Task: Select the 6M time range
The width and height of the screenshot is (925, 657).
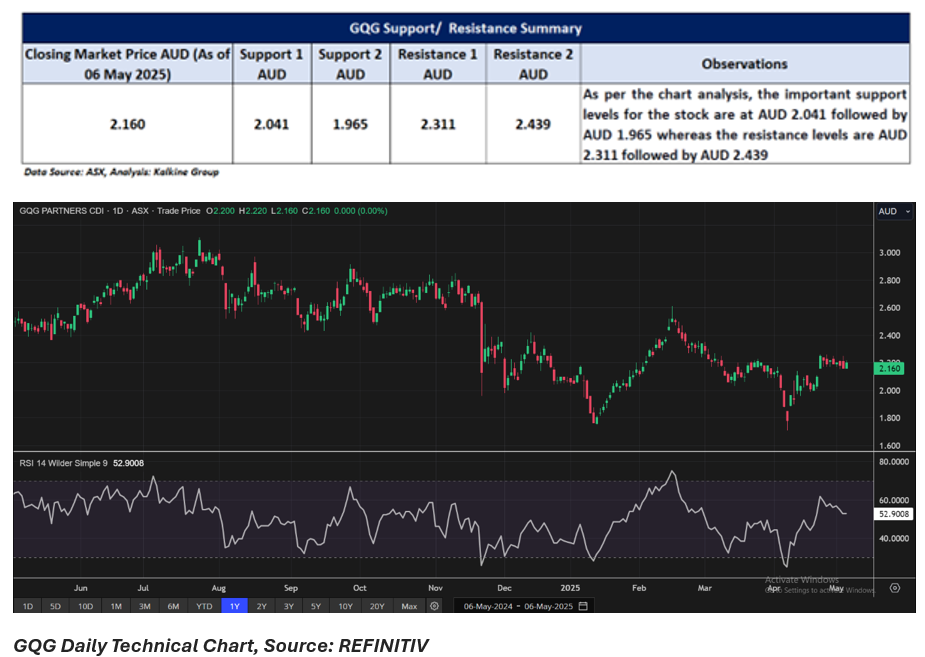Action: click(173, 606)
